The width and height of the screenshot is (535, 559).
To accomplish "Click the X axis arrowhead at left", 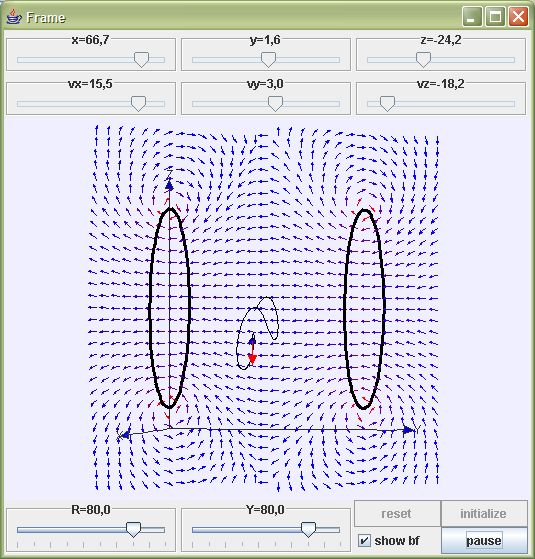I will pos(124,435).
